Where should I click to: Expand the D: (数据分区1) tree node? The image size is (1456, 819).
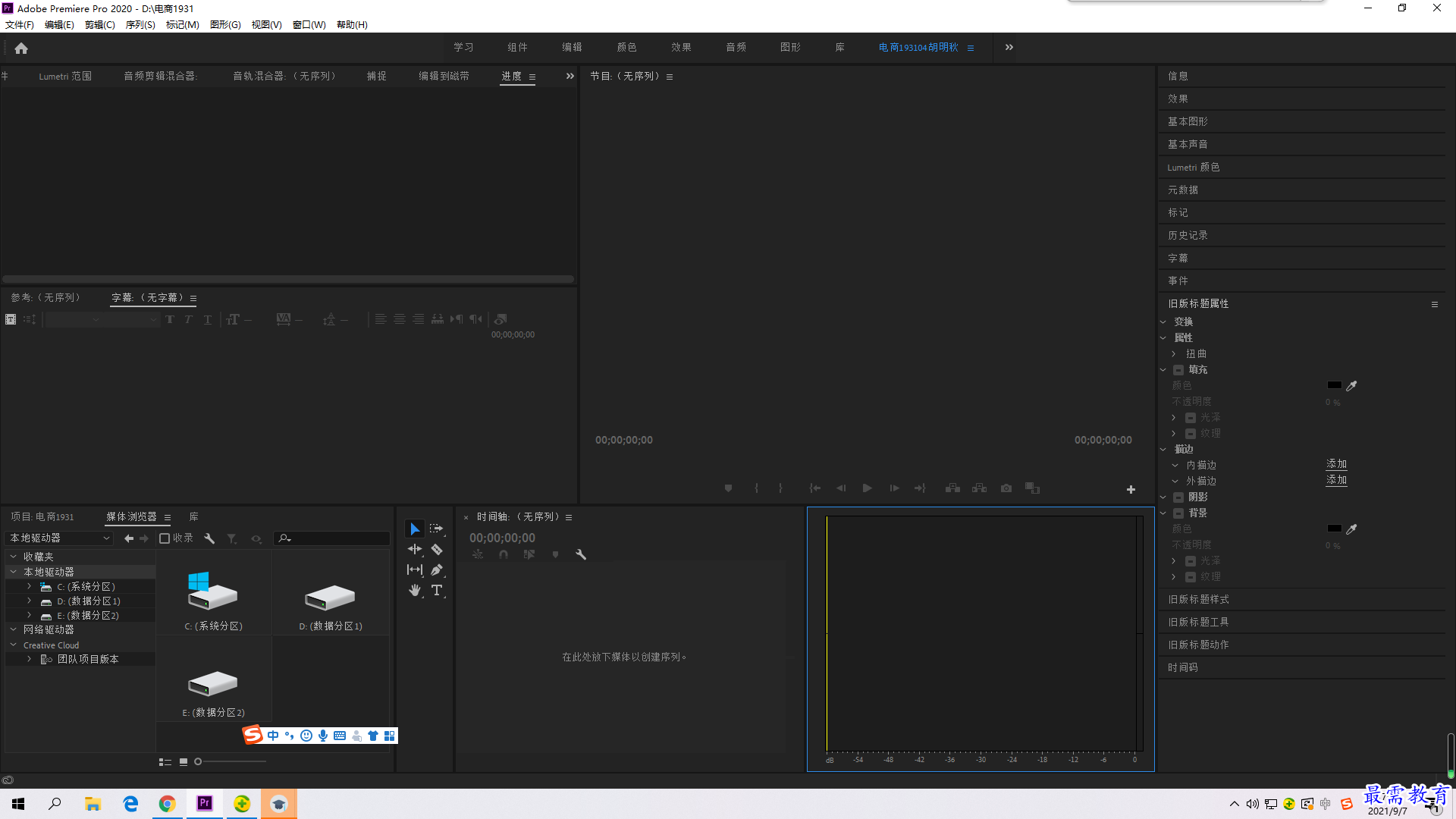30,601
